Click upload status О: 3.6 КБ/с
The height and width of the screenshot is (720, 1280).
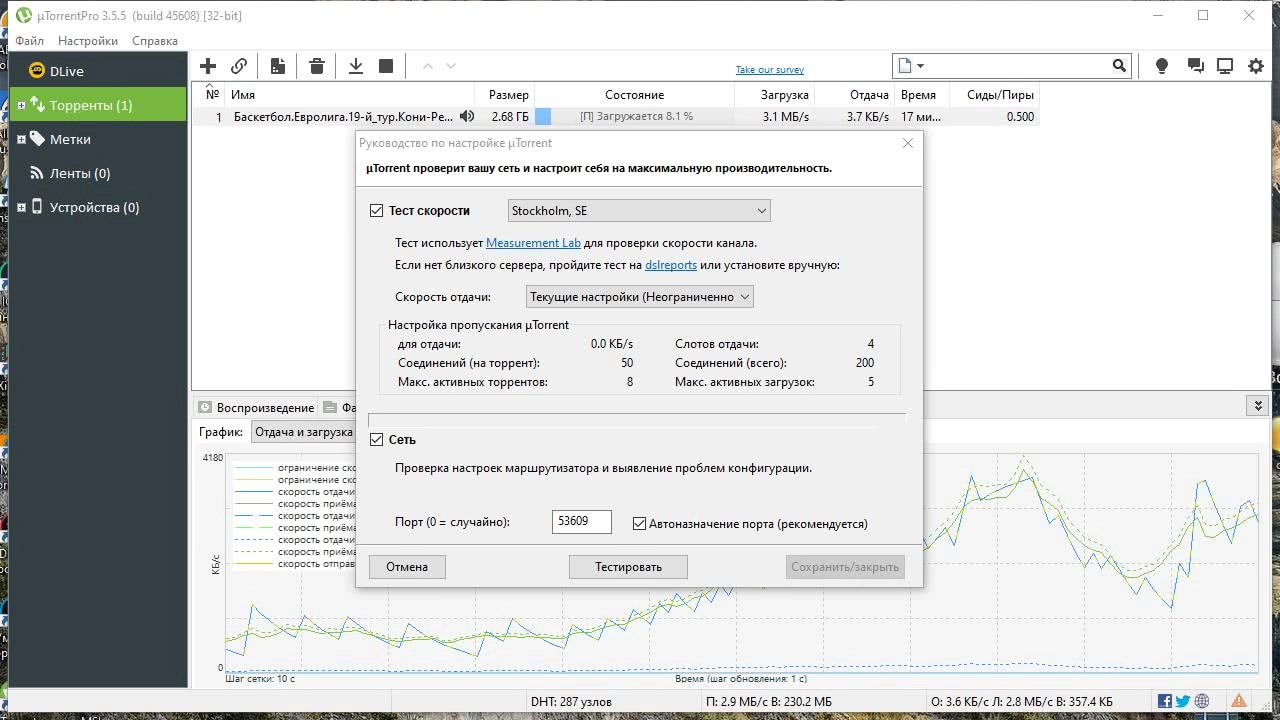point(1021,702)
